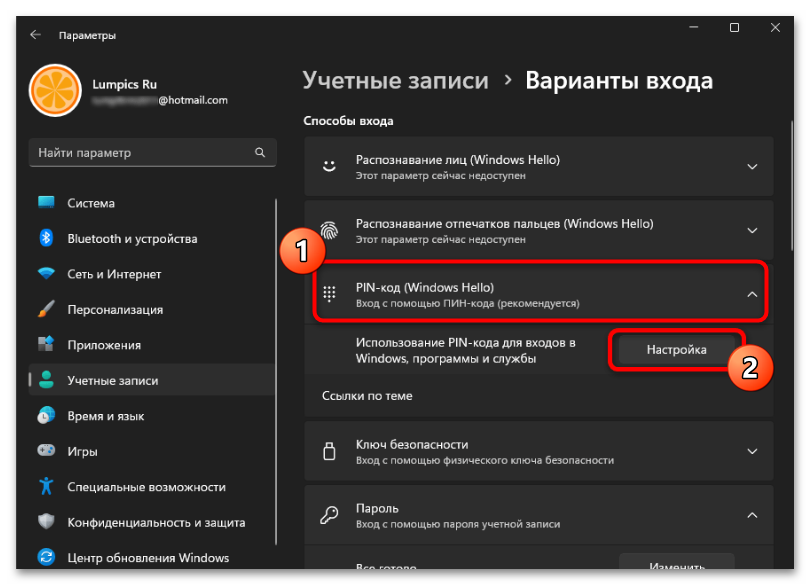810x585 pixels.
Task: Click the fingerprint icon
Action: (329, 230)
